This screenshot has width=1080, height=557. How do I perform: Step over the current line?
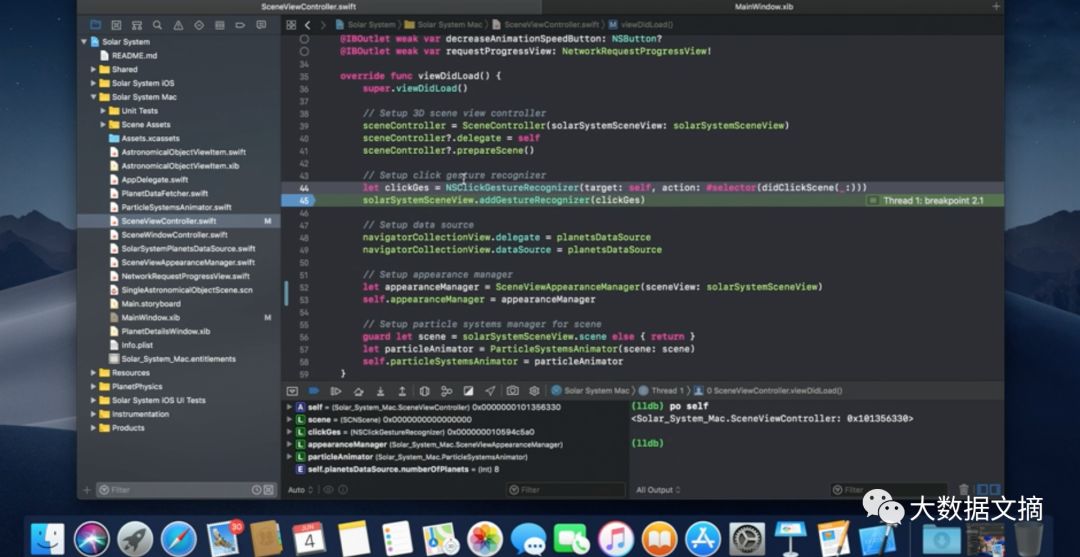click(358, 390)
